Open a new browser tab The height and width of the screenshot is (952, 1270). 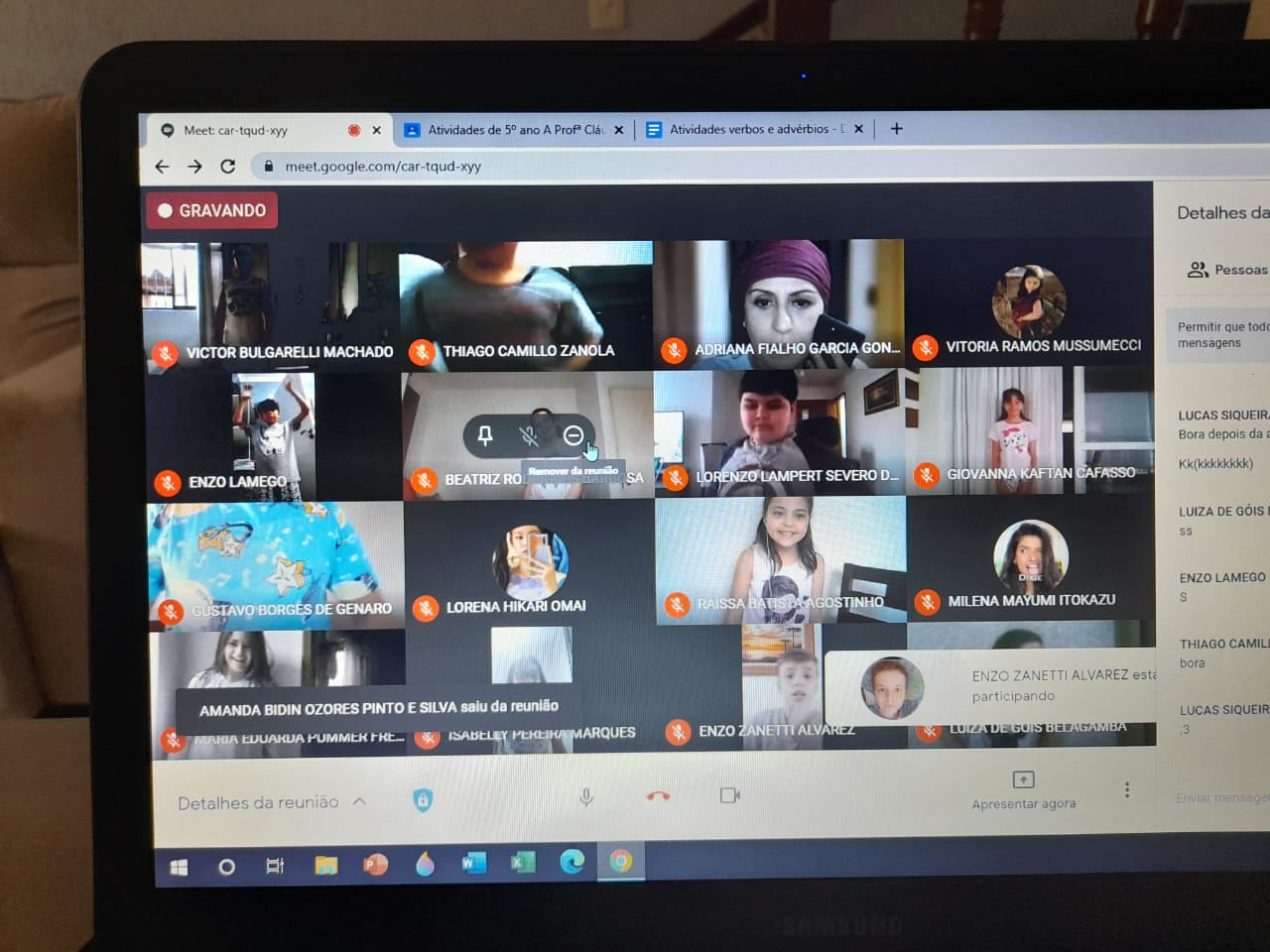click(x=897, y=128)
